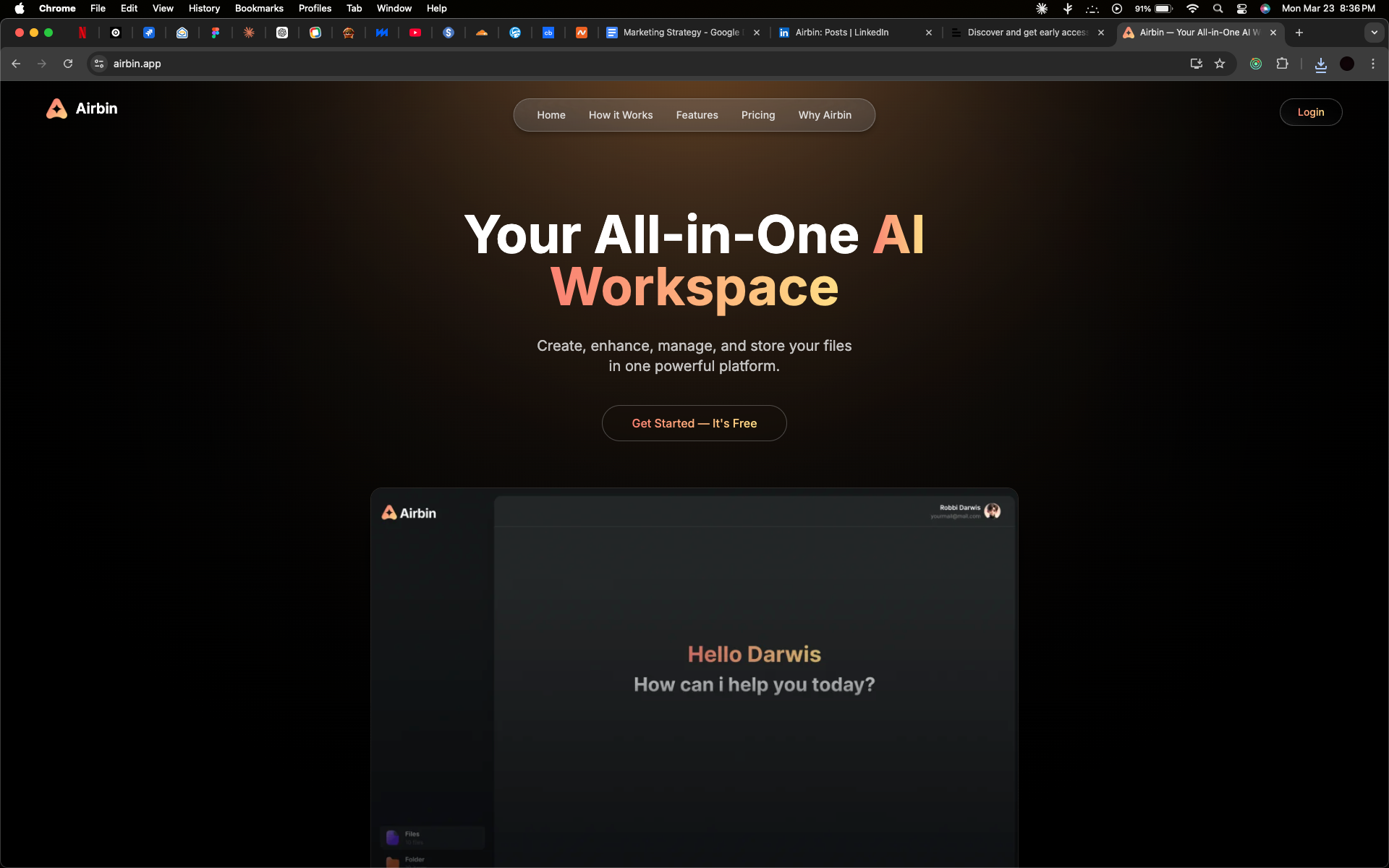Navigate to Features
Image resolution: width=1389 pixels, height=868 pixels.
coord(697,115)
